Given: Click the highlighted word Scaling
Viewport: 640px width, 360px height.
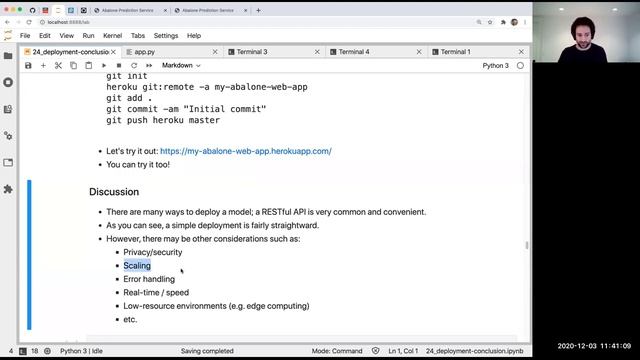Looking at the screenshot, I should (x=137, y=266).
